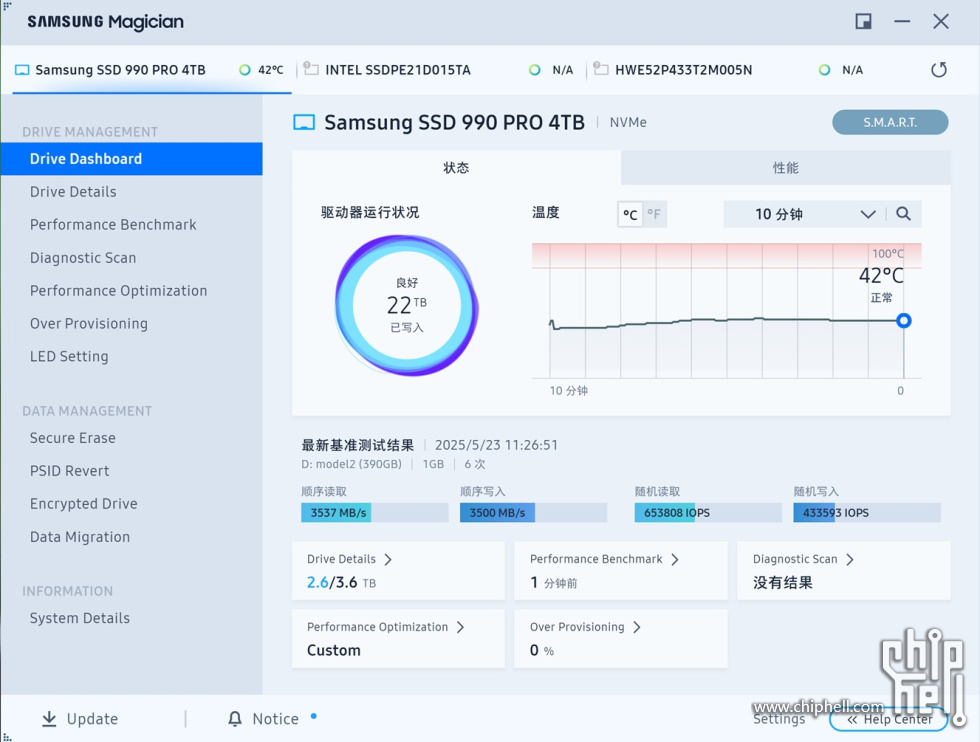Image resolution: width=980 pixels, height=742 pixels.
Task: Click the chevron next to Over Provisioning card
Action: click(637, 627)
